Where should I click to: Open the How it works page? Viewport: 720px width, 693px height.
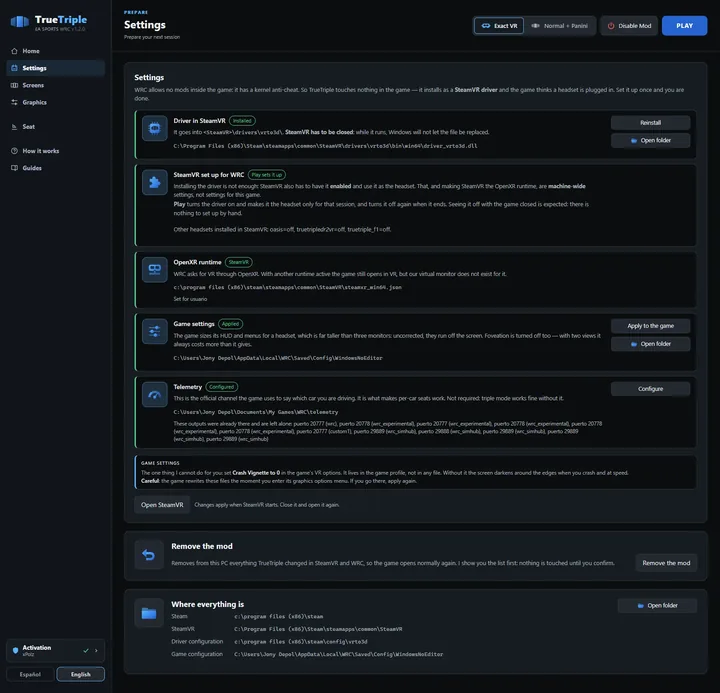point(56,151)
